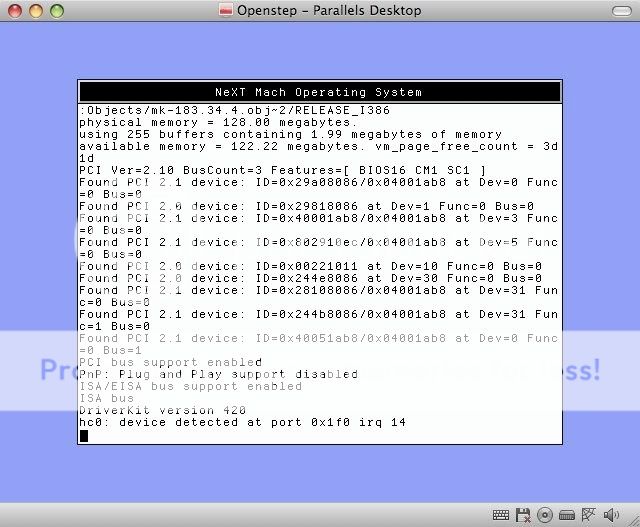The height and width of the screenshot is (527, 640).
Task: Click the red close window button
Action: [x=14, y=11]
